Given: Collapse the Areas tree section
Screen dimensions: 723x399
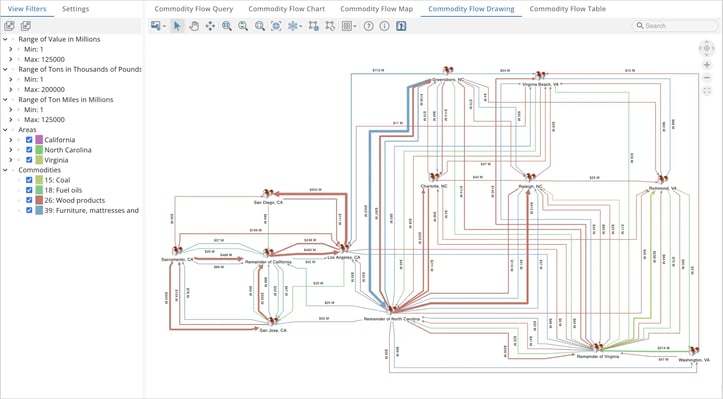Looking at the screenshot, I should 5,130.
